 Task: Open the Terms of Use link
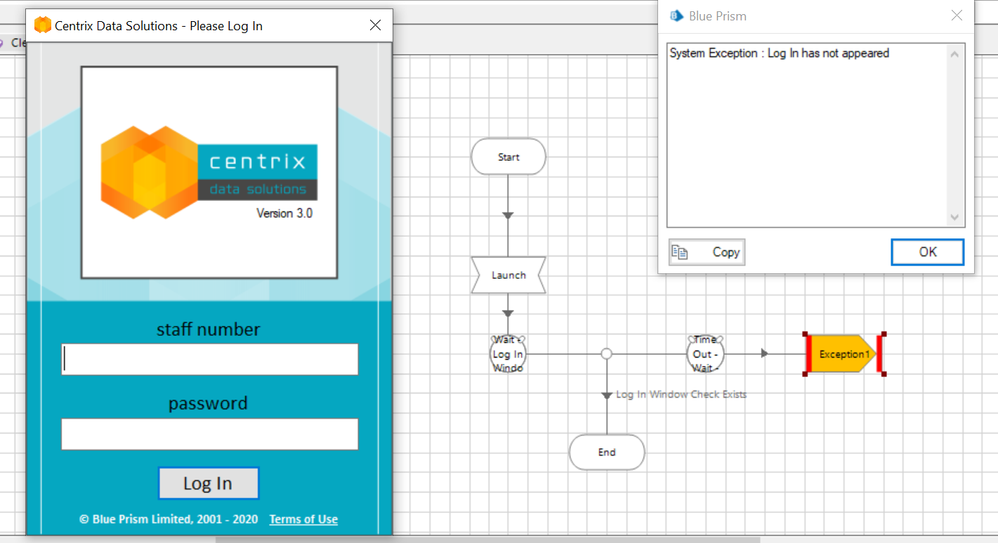(304, 519)
